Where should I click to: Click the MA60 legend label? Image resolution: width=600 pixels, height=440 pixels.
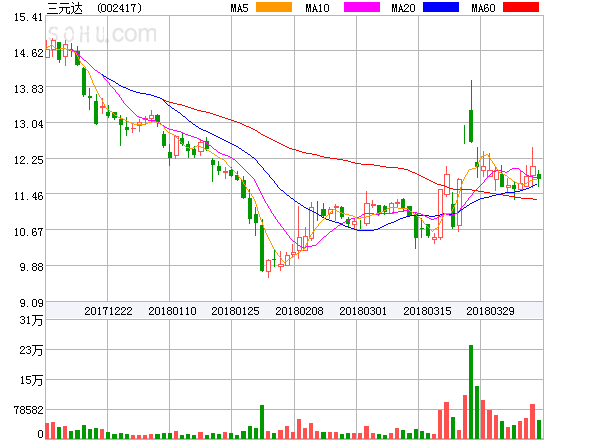coord(483,8)
